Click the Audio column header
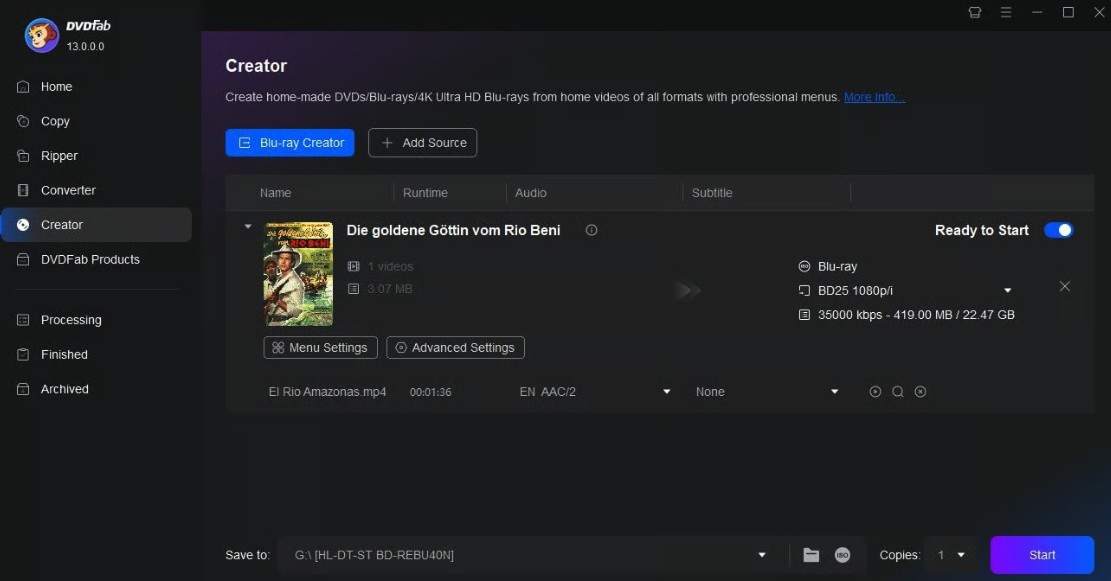The image size is (1111, 581). (531, 193)
